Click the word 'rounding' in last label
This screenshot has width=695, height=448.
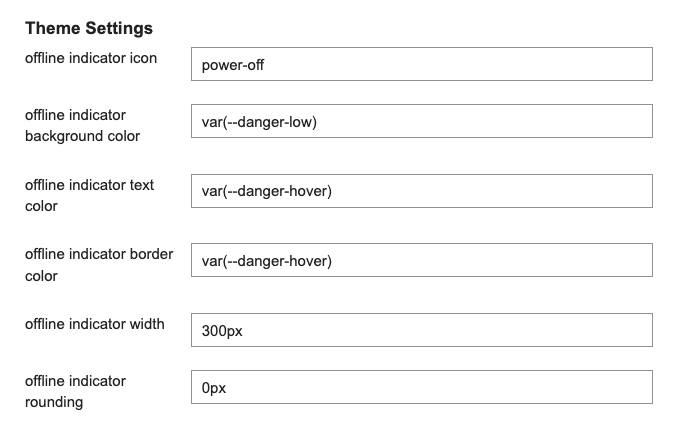pos(54,402)
